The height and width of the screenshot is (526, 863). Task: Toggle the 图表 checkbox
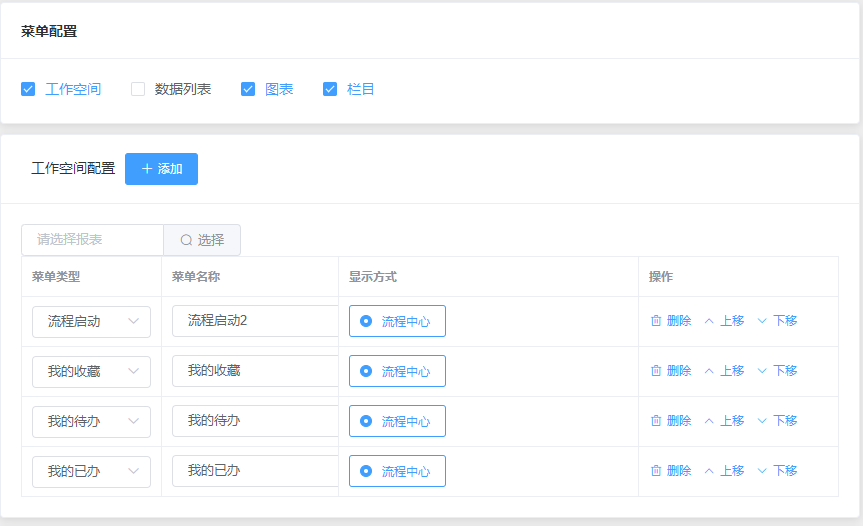248,89
